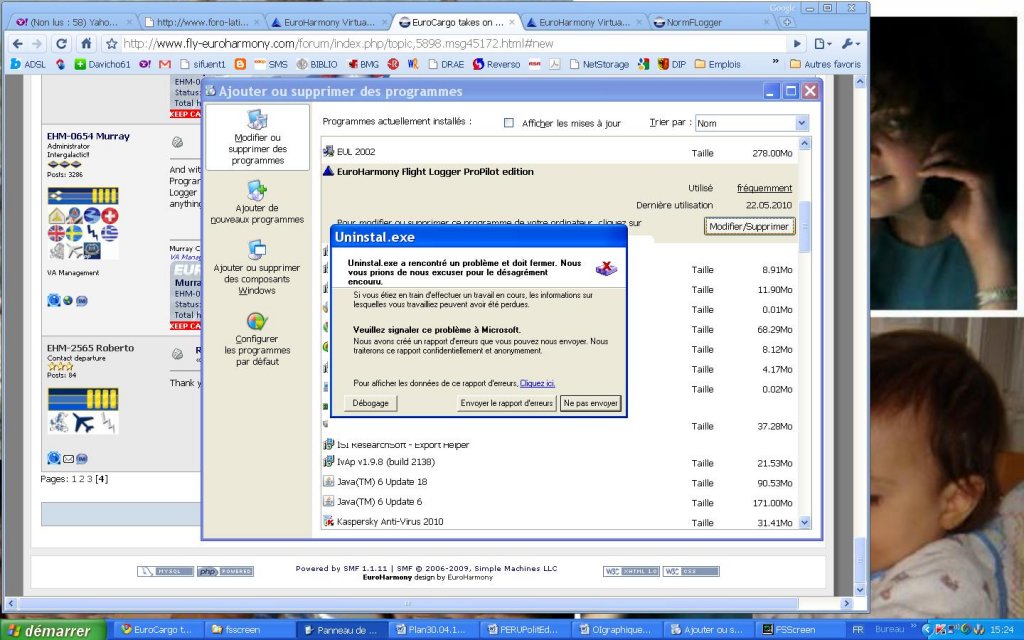This screenshot has width=1024, height=640.
Task: Open the Windows 'démarrer' Start menu
Action: [x=52, y=630]
